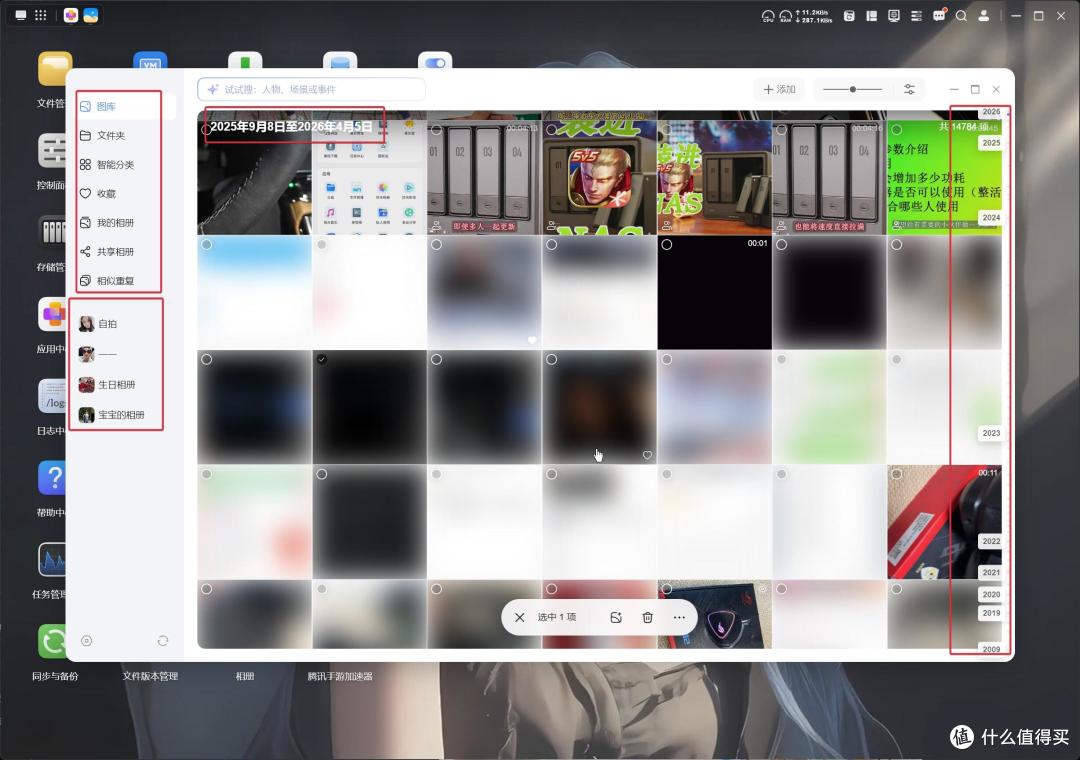Click the 文件夹 folder icon in sidebar
The width and height of the screenshot is (1080, 760).
[x=85, y=136]
